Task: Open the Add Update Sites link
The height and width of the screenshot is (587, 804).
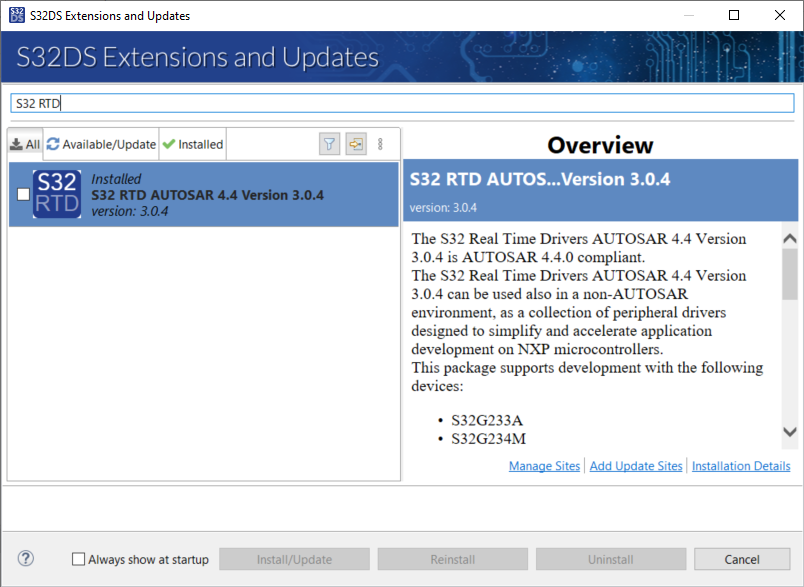Action: [x=636, y=466]
